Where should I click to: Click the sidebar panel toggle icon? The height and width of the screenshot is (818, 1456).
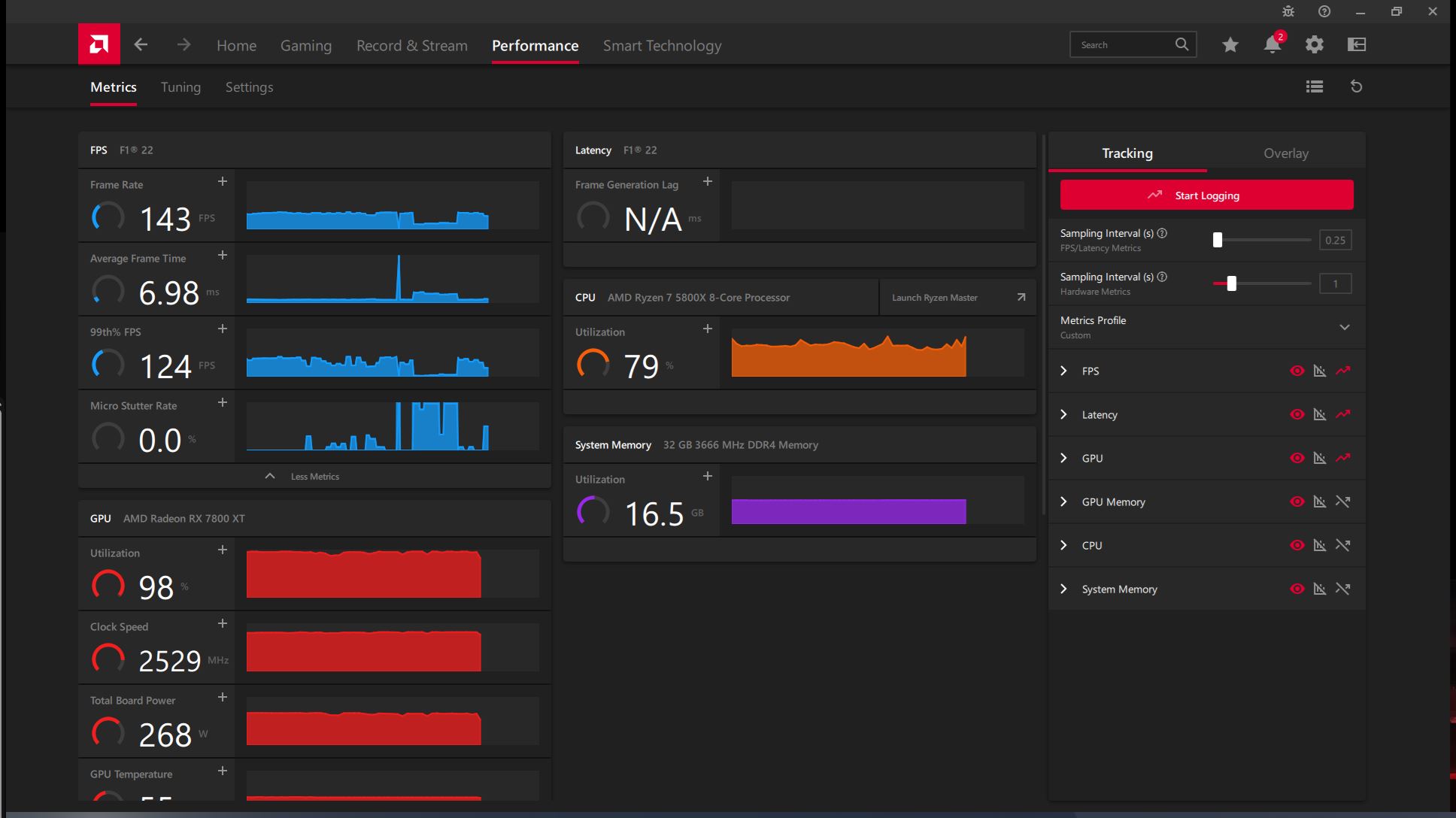(1357, 45)
